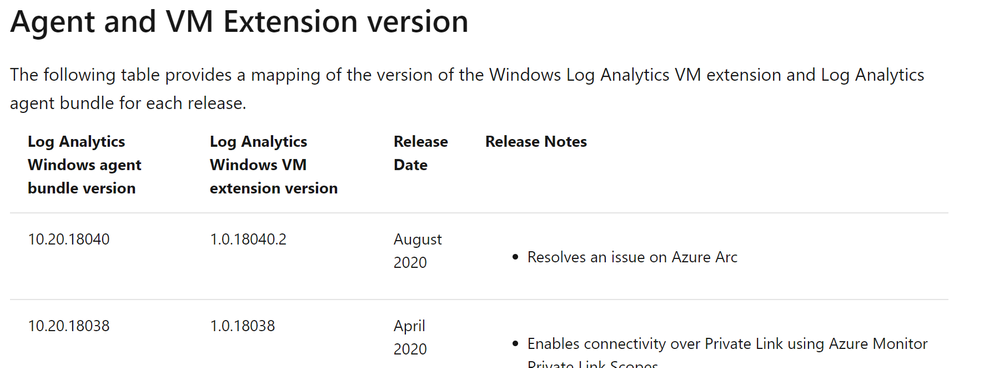The height and width of the screenshot is (368, 999).
Task: Select bundle version 10.20.18040 cell
Action: click(69, 239)
